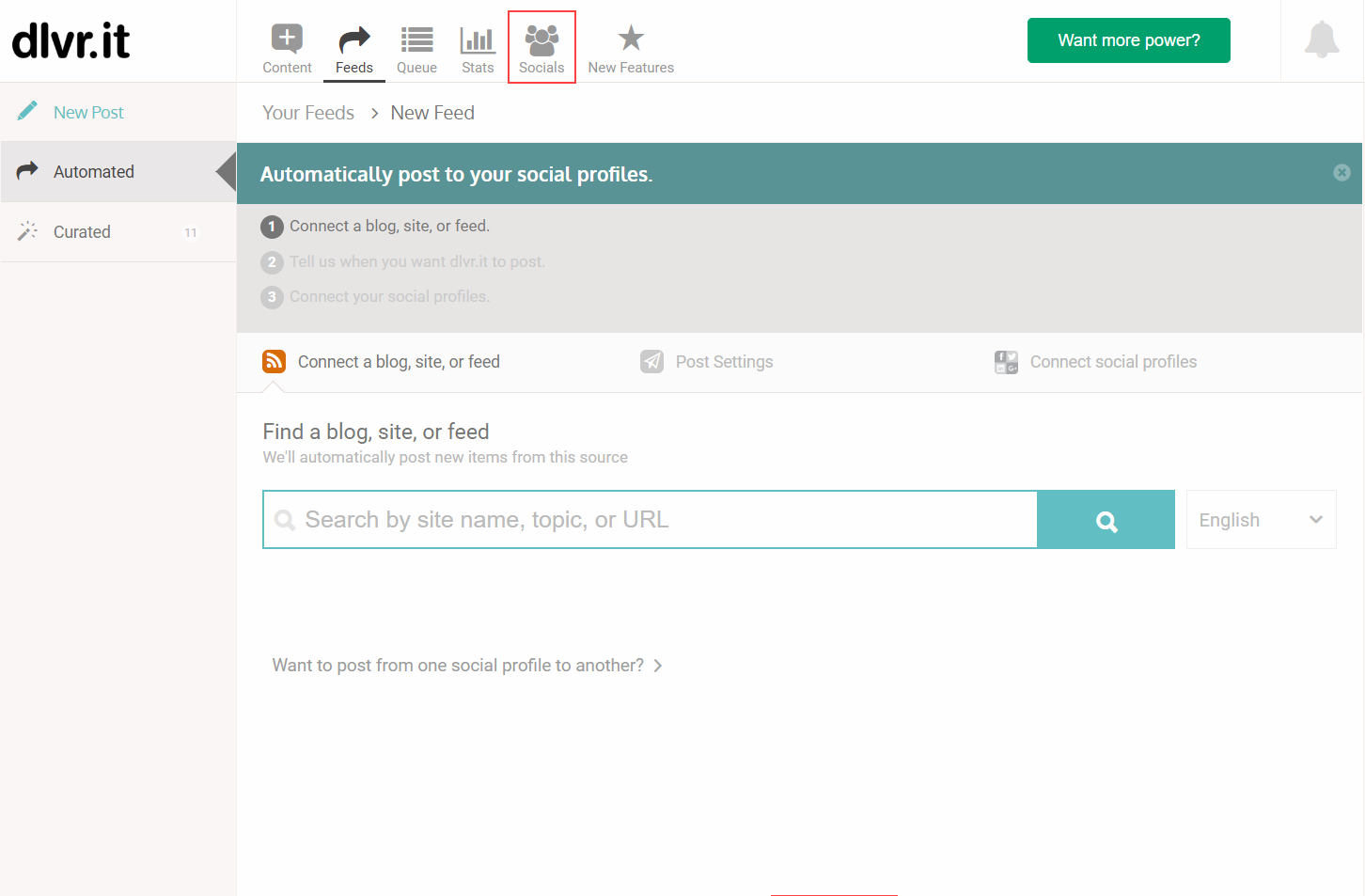Viewport: 1365px width, 896px height.
Task: Open the Socials people icon
Action: tap(541, 39)
